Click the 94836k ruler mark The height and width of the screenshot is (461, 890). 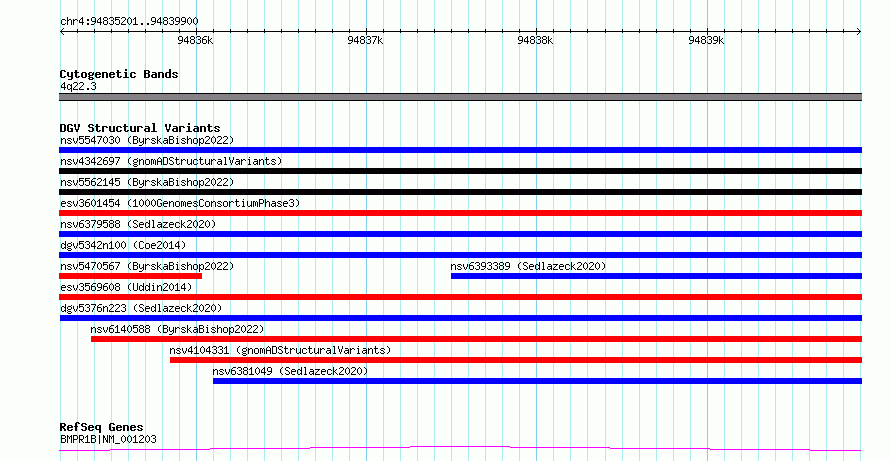[x=195, y=40]
